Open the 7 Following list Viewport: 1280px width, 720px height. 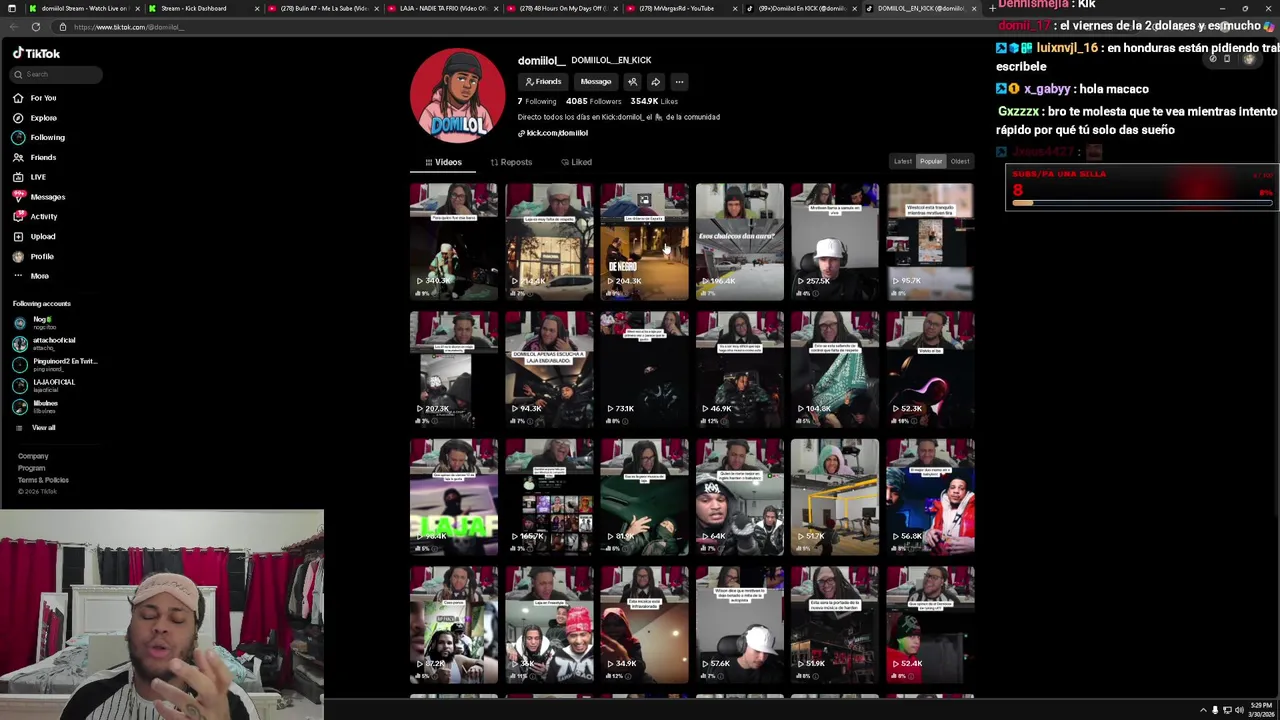click(537, 101)
